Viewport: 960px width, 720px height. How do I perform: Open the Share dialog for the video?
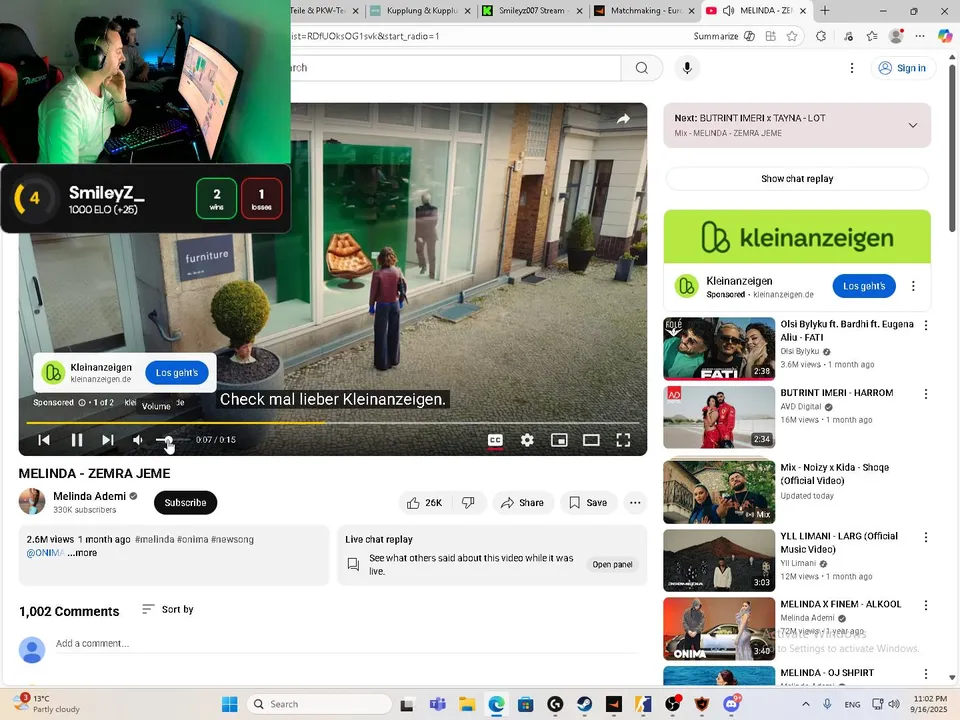point(523,503)
